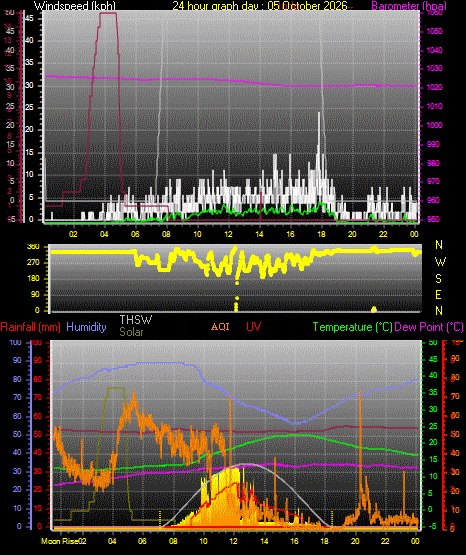466x555 pixels.
Task: Select the "Rainfall (mm)" legend label
Action: [x=30, y=327]
